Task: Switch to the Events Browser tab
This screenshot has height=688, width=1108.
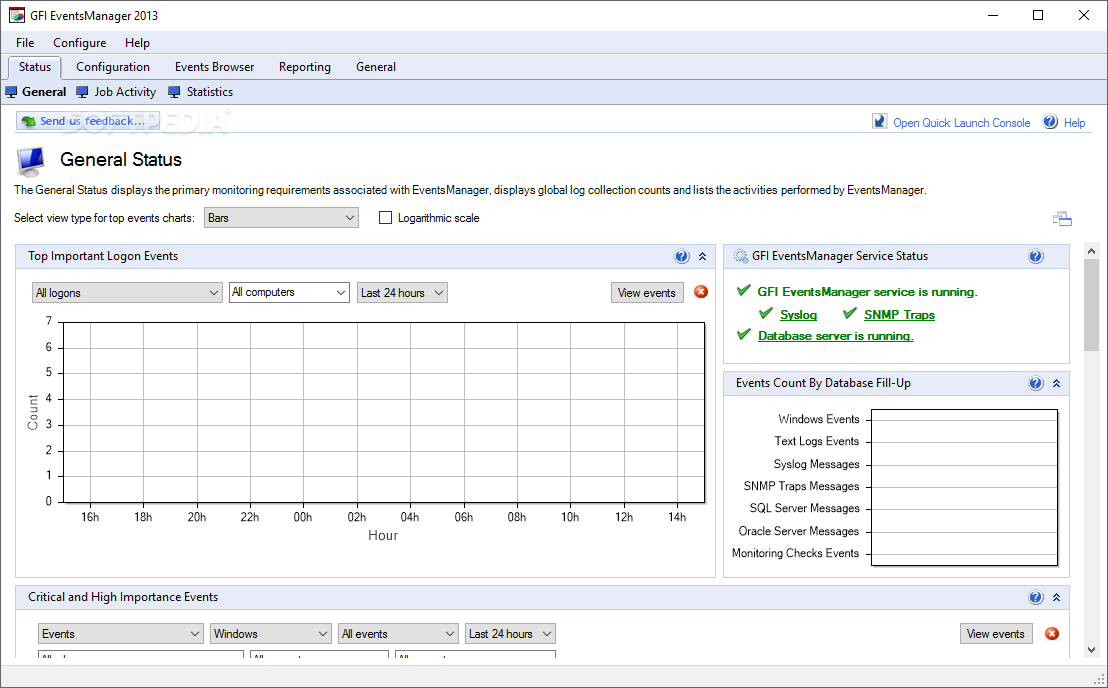Action: [214, 67]
